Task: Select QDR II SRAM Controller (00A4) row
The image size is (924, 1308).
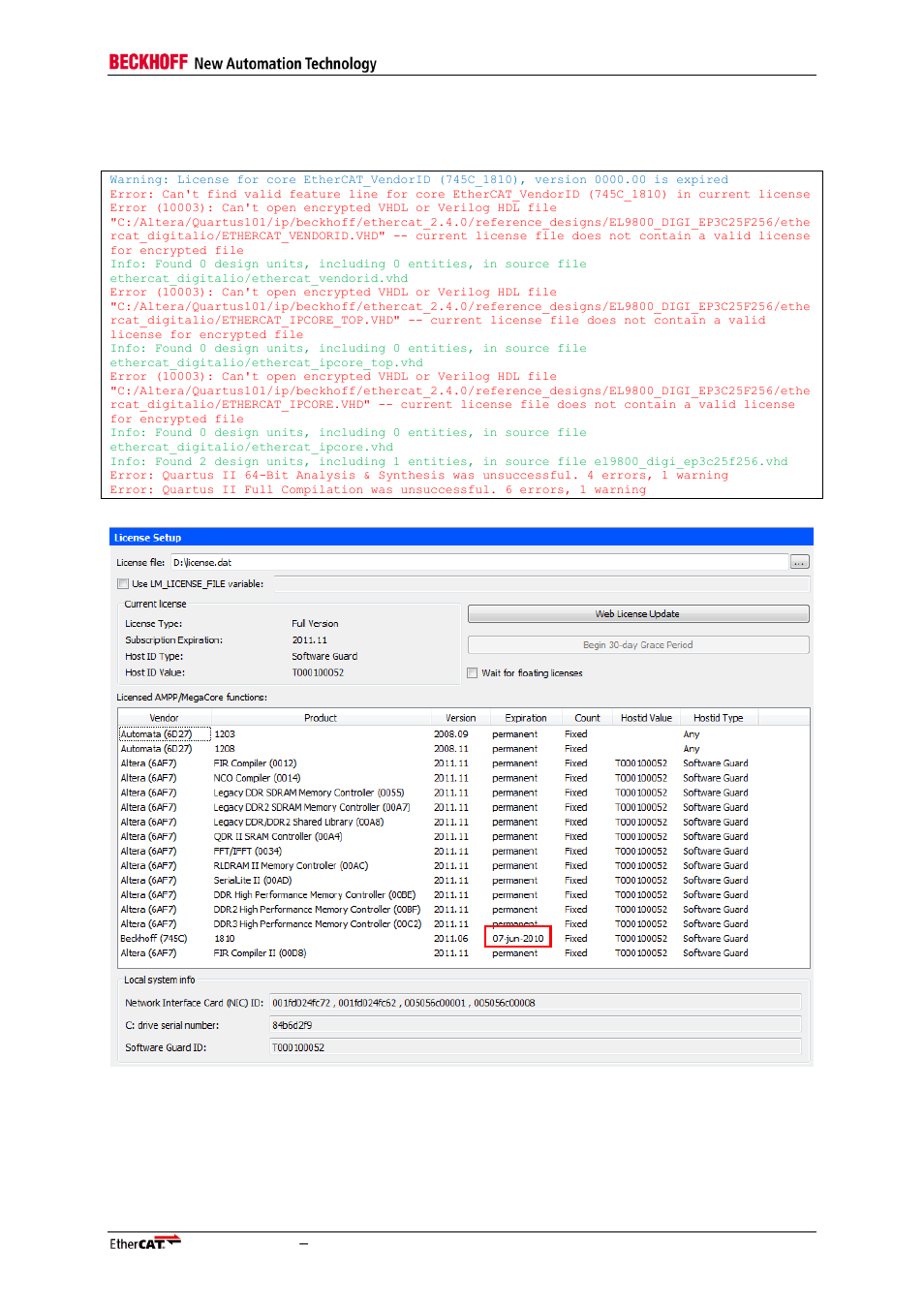Action: point(463,836)
